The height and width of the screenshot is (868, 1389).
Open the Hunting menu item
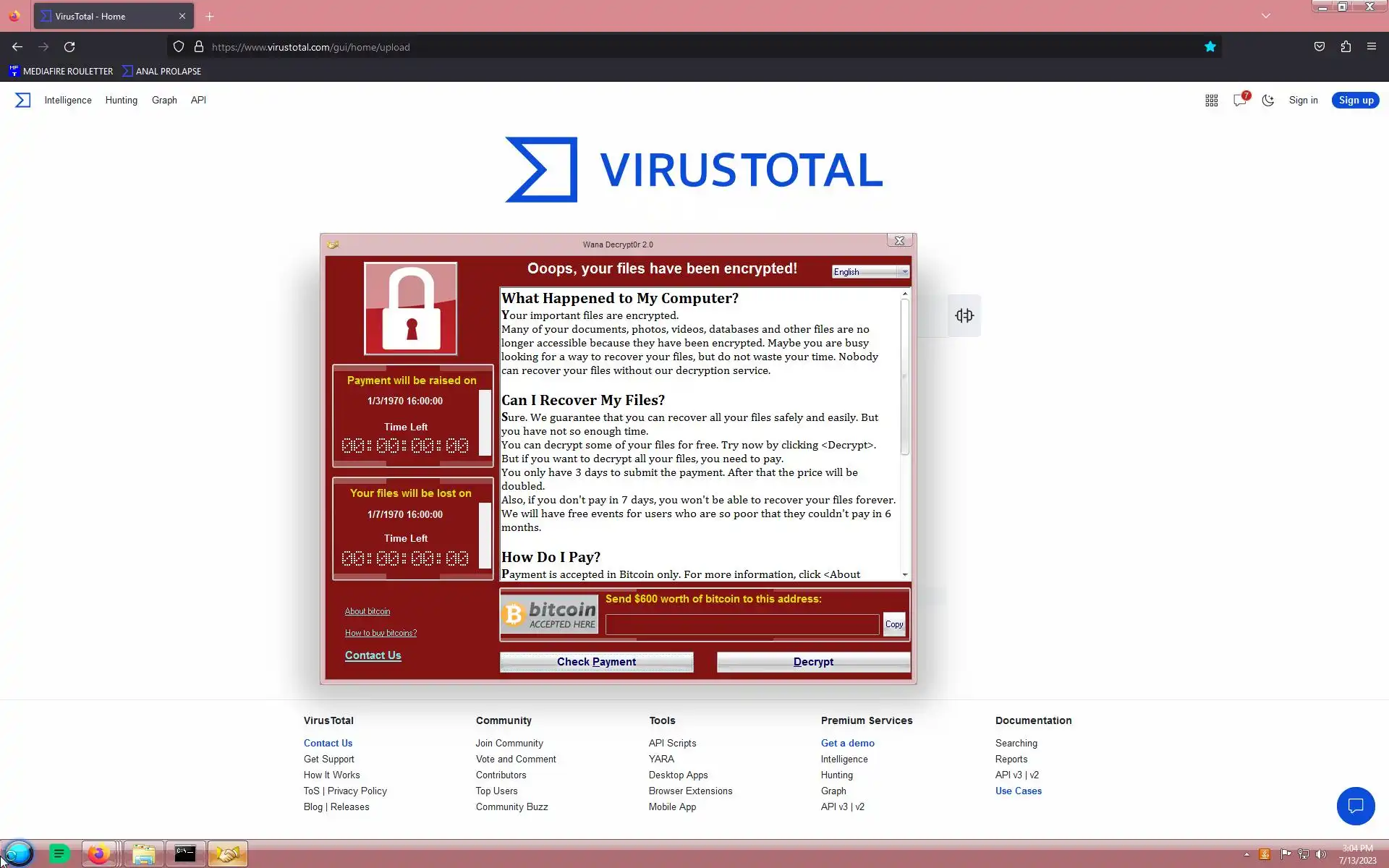click(121, 100)
